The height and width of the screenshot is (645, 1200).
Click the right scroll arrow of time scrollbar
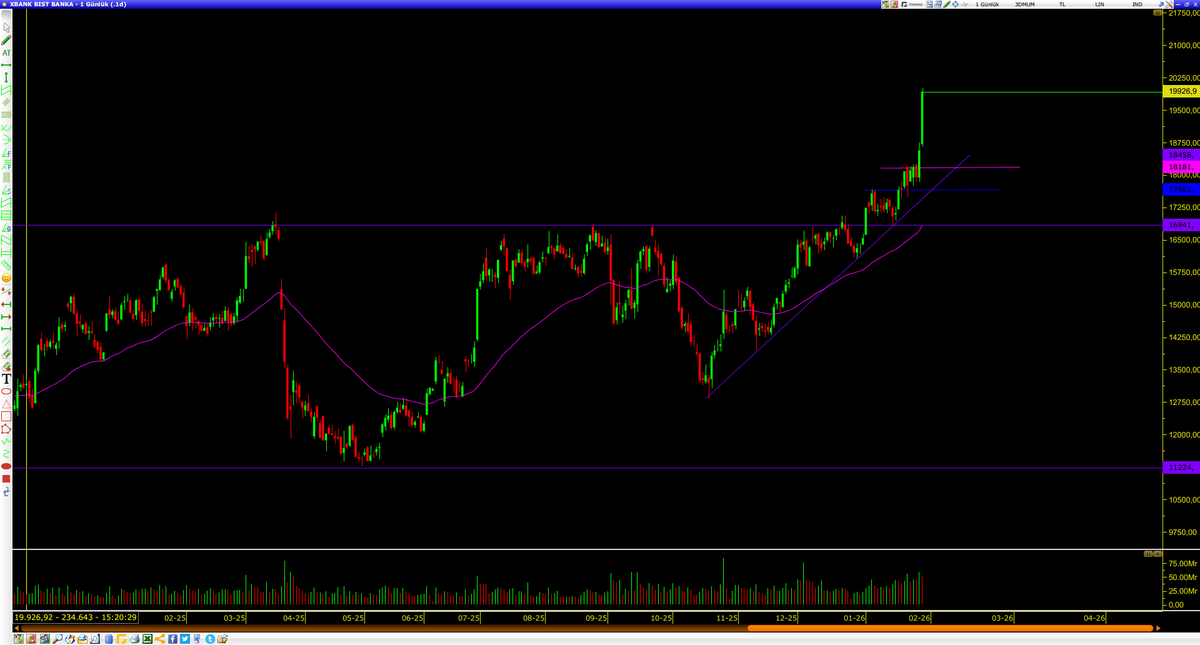point(1156,628)
